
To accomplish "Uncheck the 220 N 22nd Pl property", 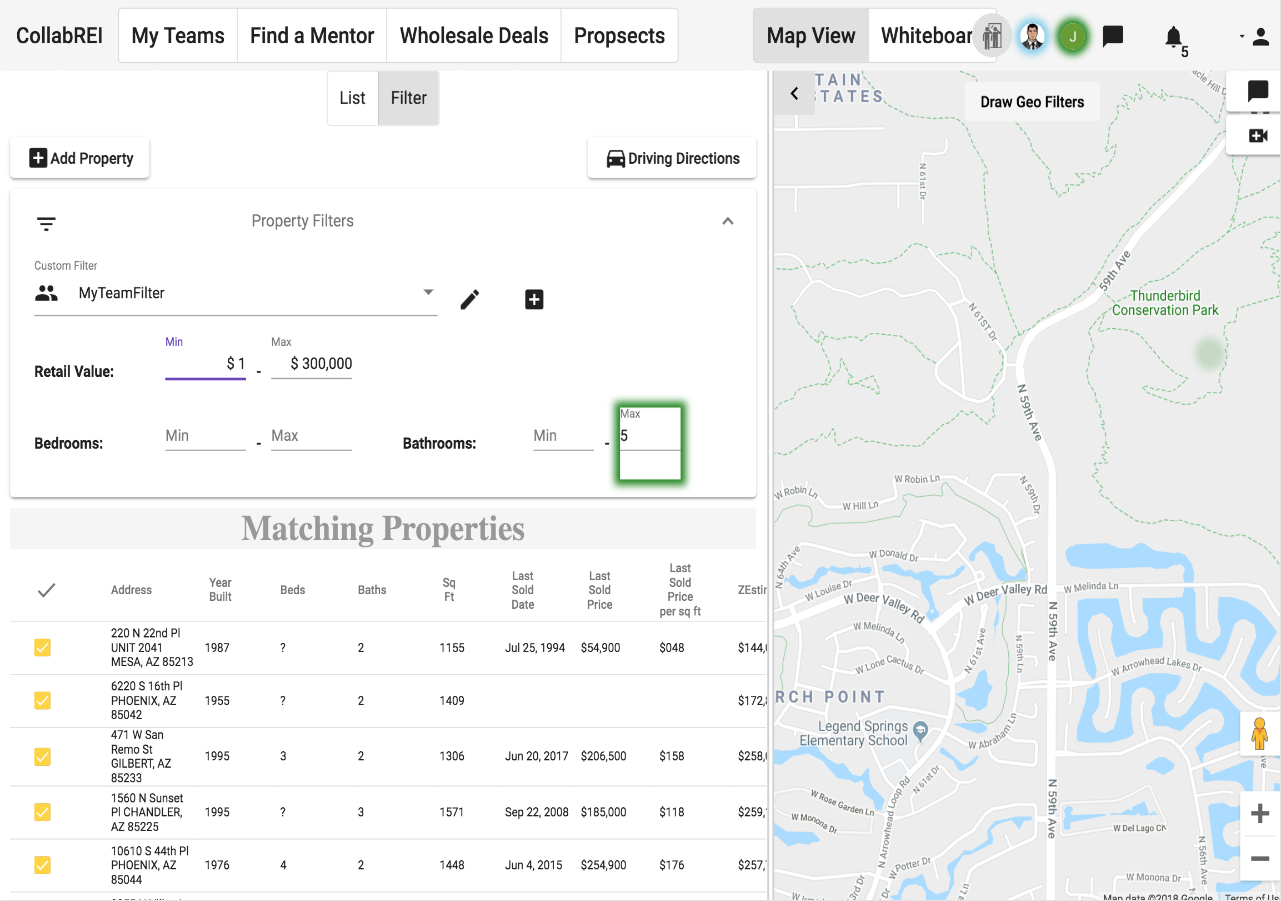I will (x=42, y=648).
